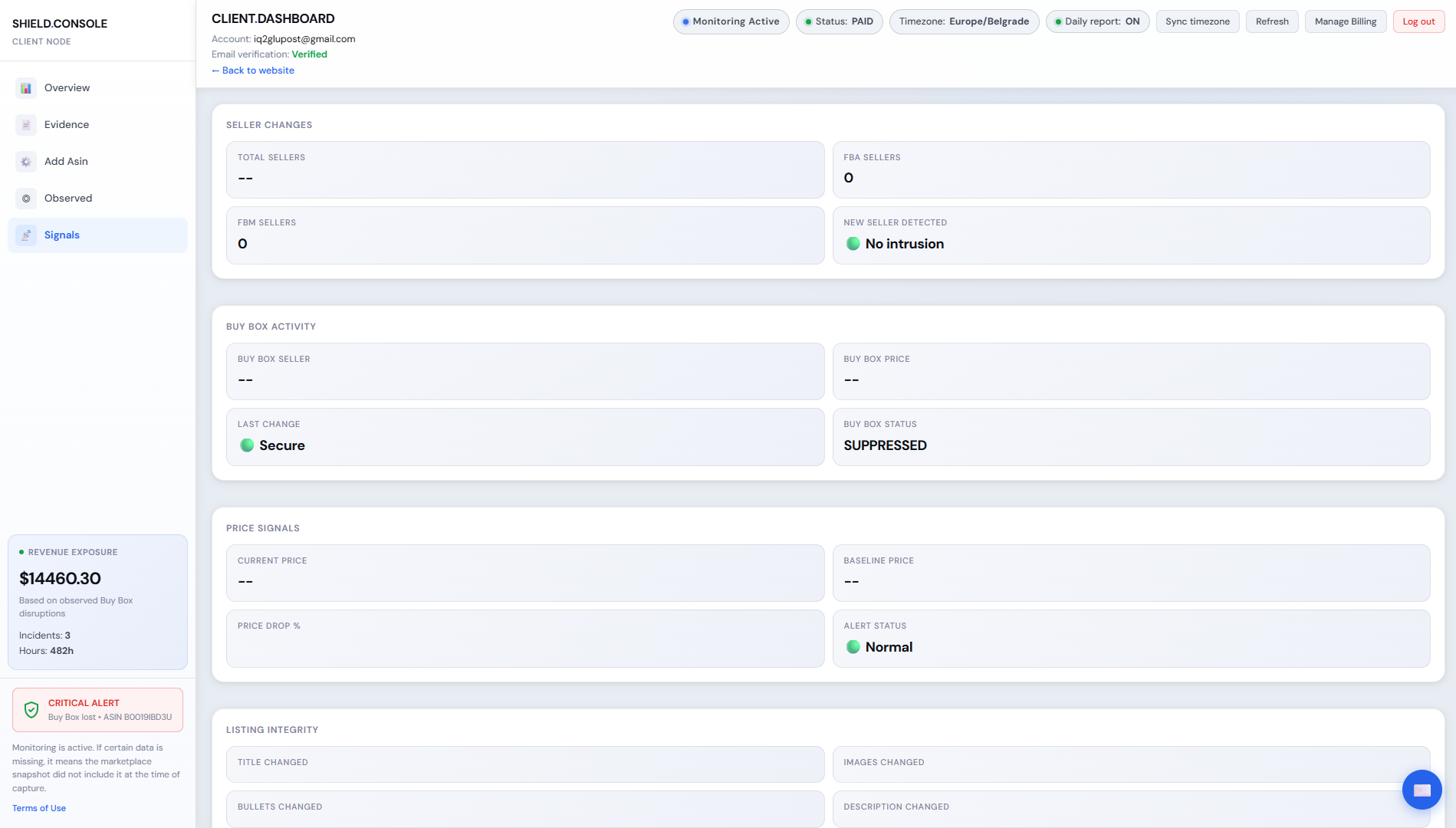Screen dimensions: 1456x828
Task: Click the Observed eye icon
Action: (x=26, y=199)
